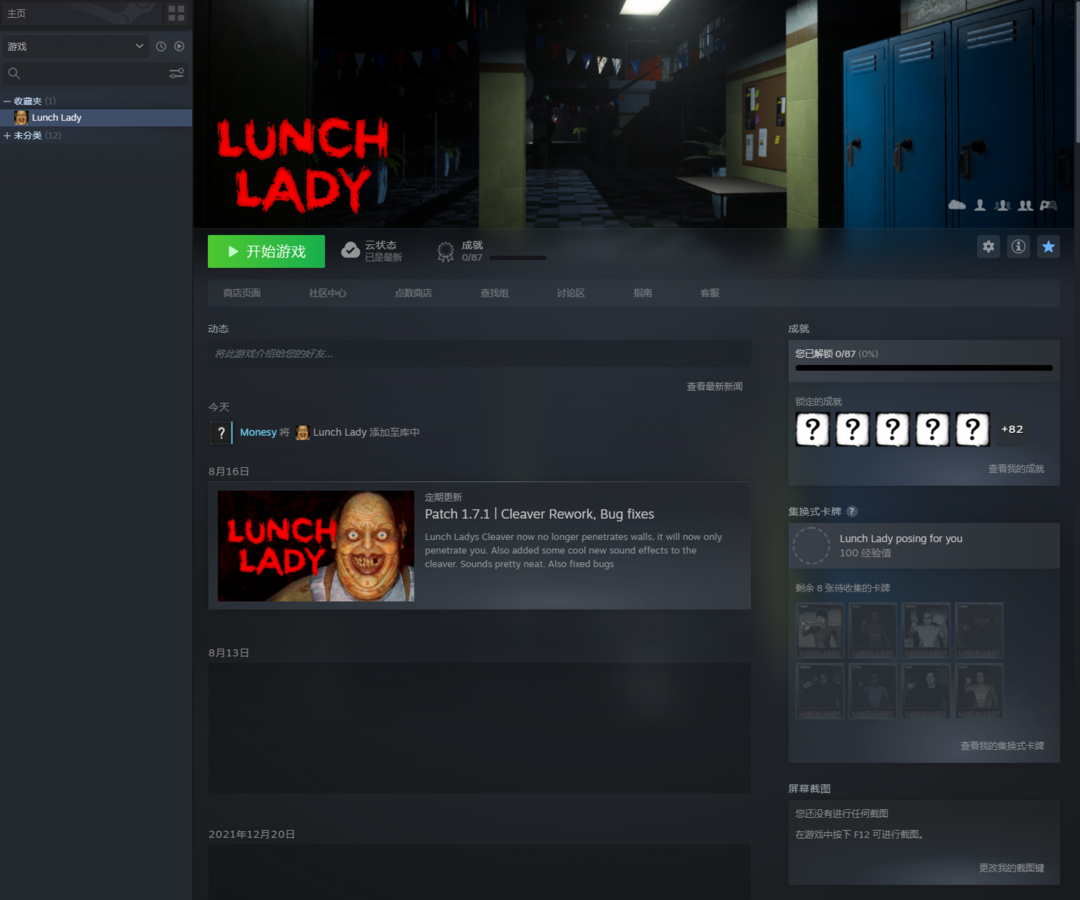Open the 游戏 category dropdown
1080x900 pixels.
75,46
